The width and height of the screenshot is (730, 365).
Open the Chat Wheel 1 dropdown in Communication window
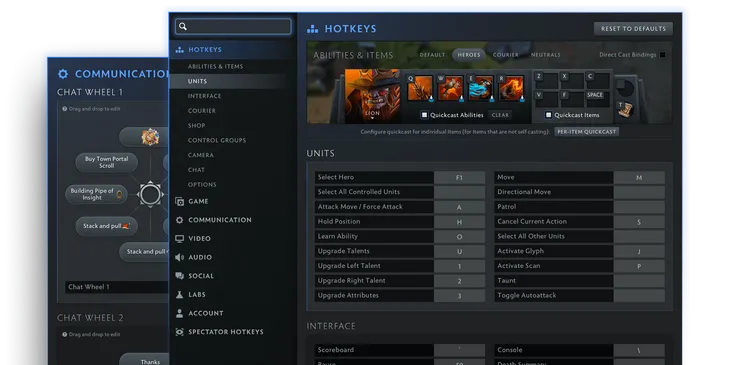pos(116,287)
